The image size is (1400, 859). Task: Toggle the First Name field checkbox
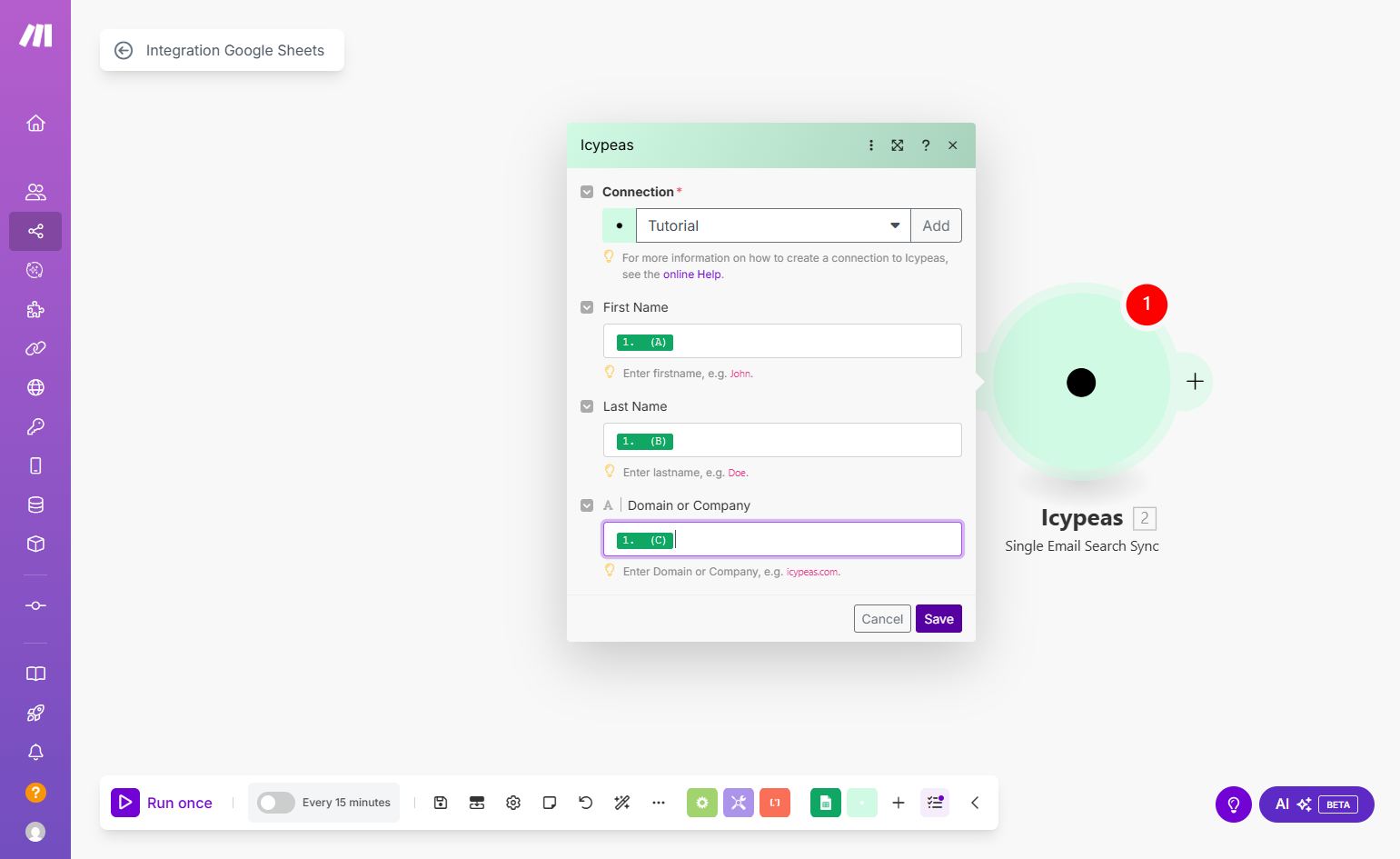(587, 307)
